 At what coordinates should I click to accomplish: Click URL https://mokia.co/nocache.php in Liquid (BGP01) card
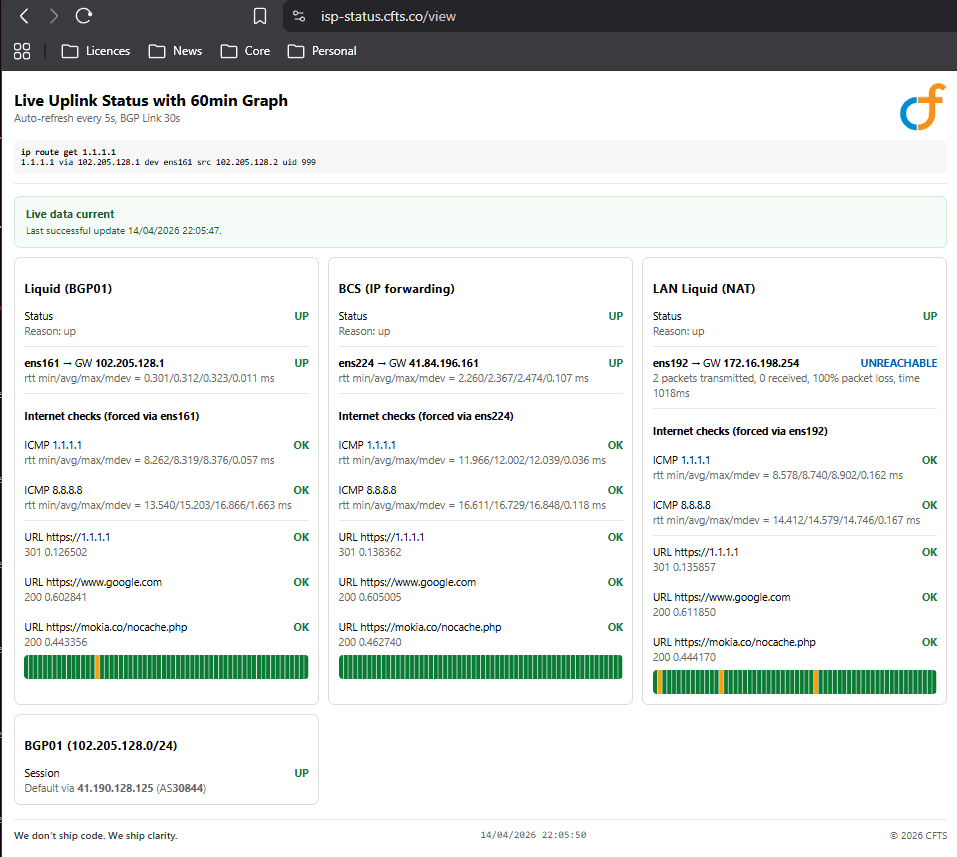(106, 627)
